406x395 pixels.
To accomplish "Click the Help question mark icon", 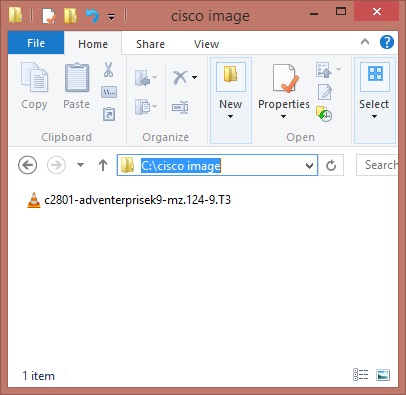I will click(387, 42).
